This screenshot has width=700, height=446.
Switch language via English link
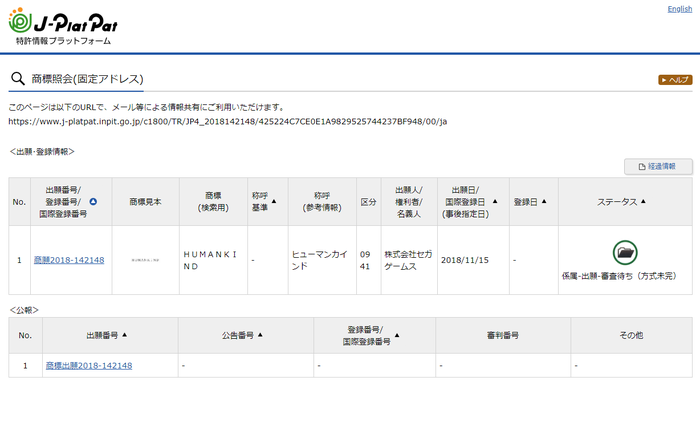(679, 9)
